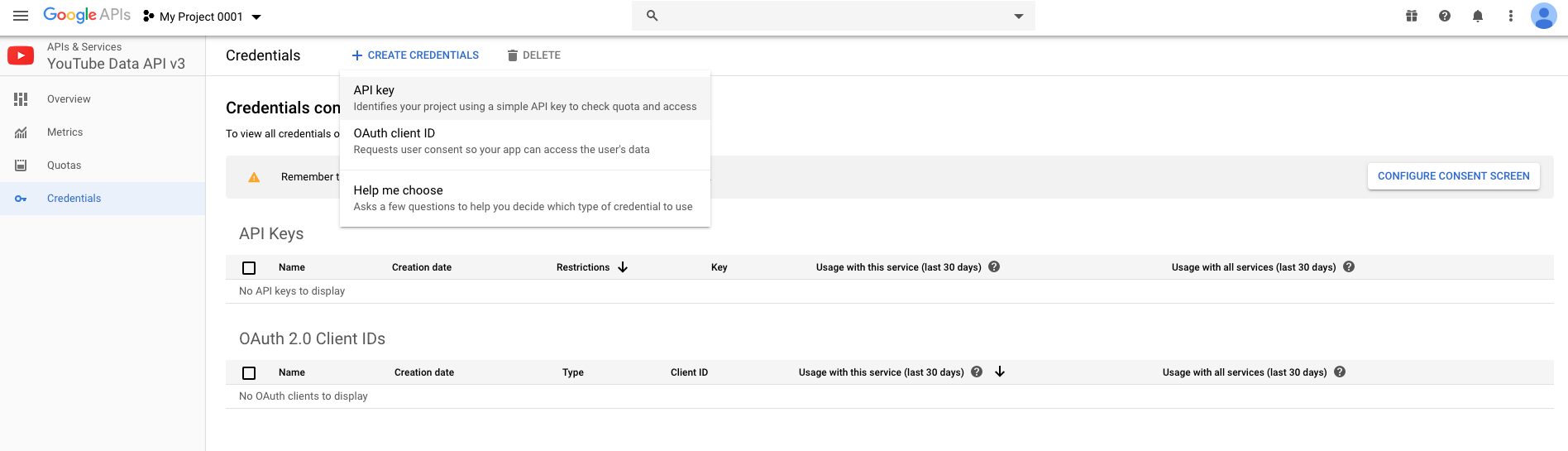
Task: Expand the search bar dropdown arrow
Action: tap(1018, 16)
